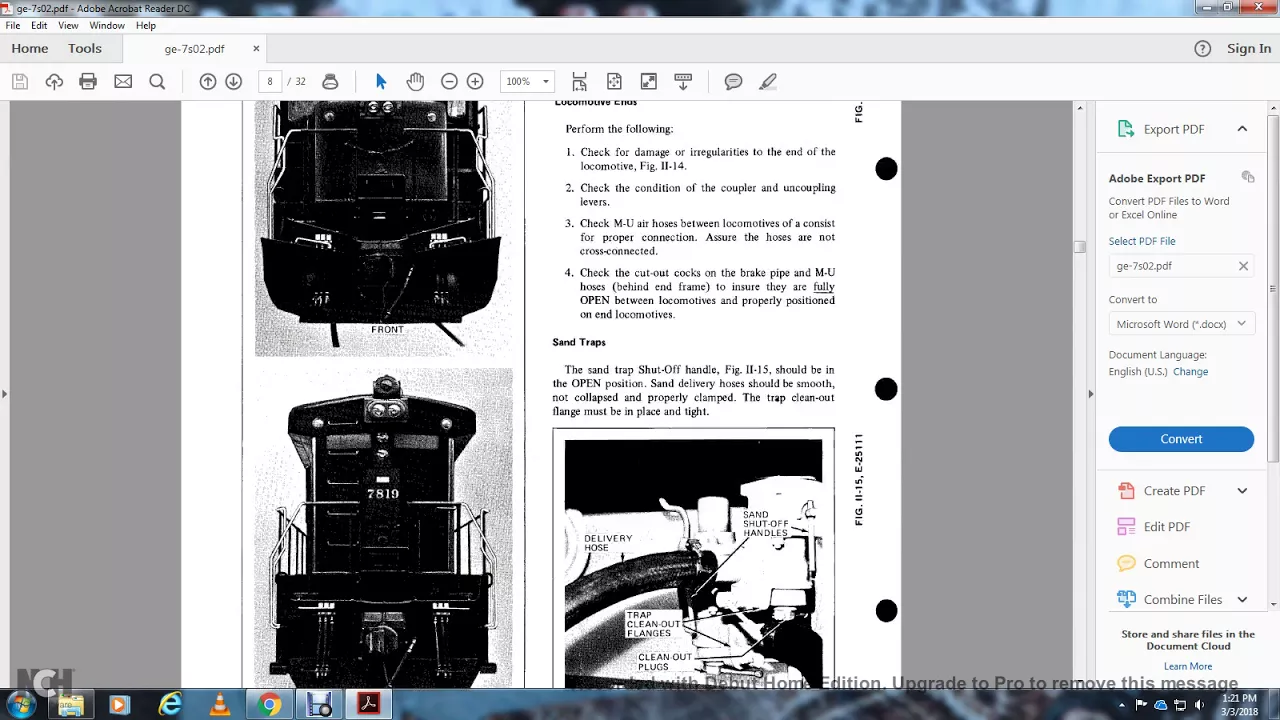This screenshot has height=720, width=1280.
Task: Click Fit one full page icon
Action: point(614,81)
